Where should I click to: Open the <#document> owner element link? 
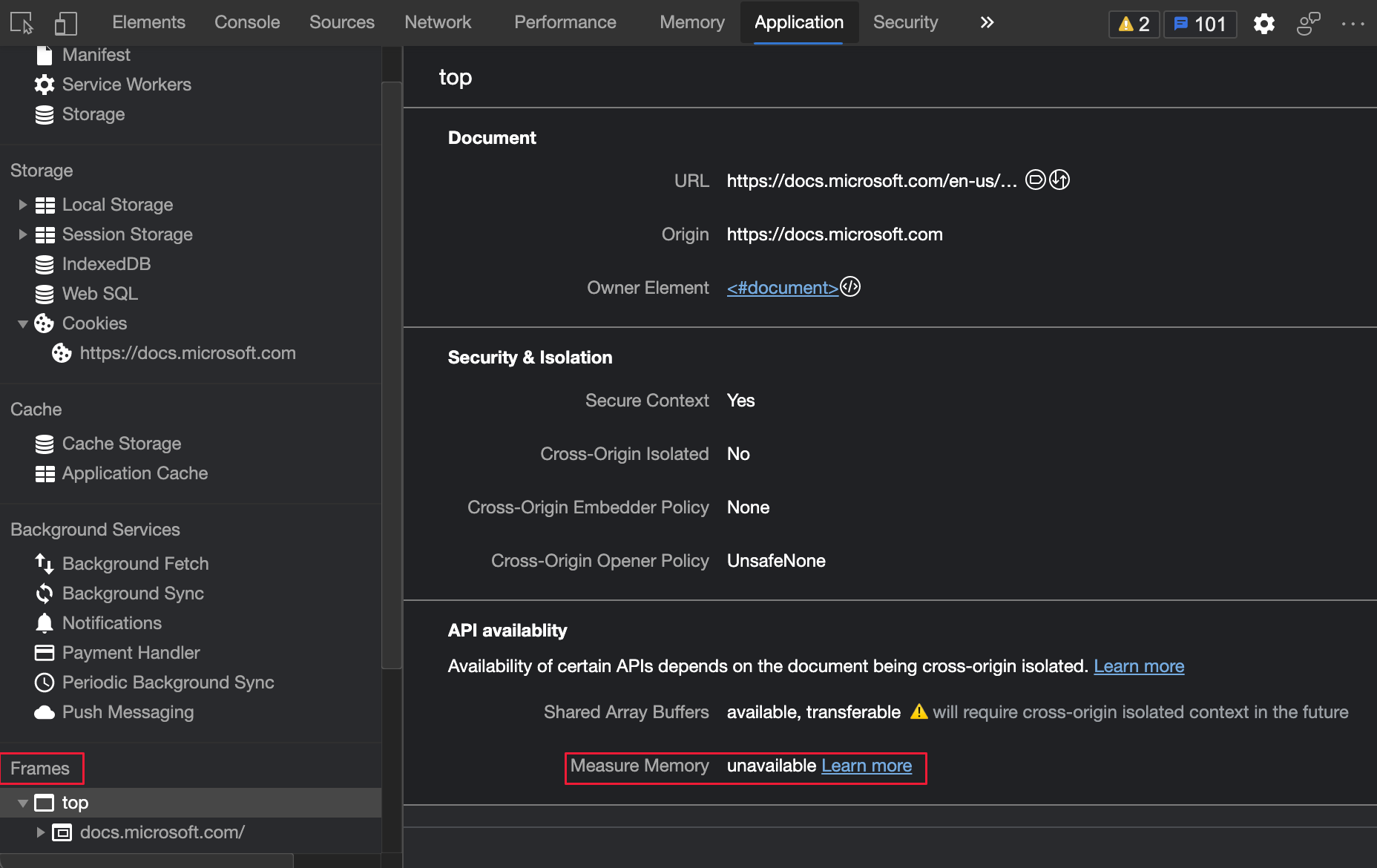coord(783,288)
